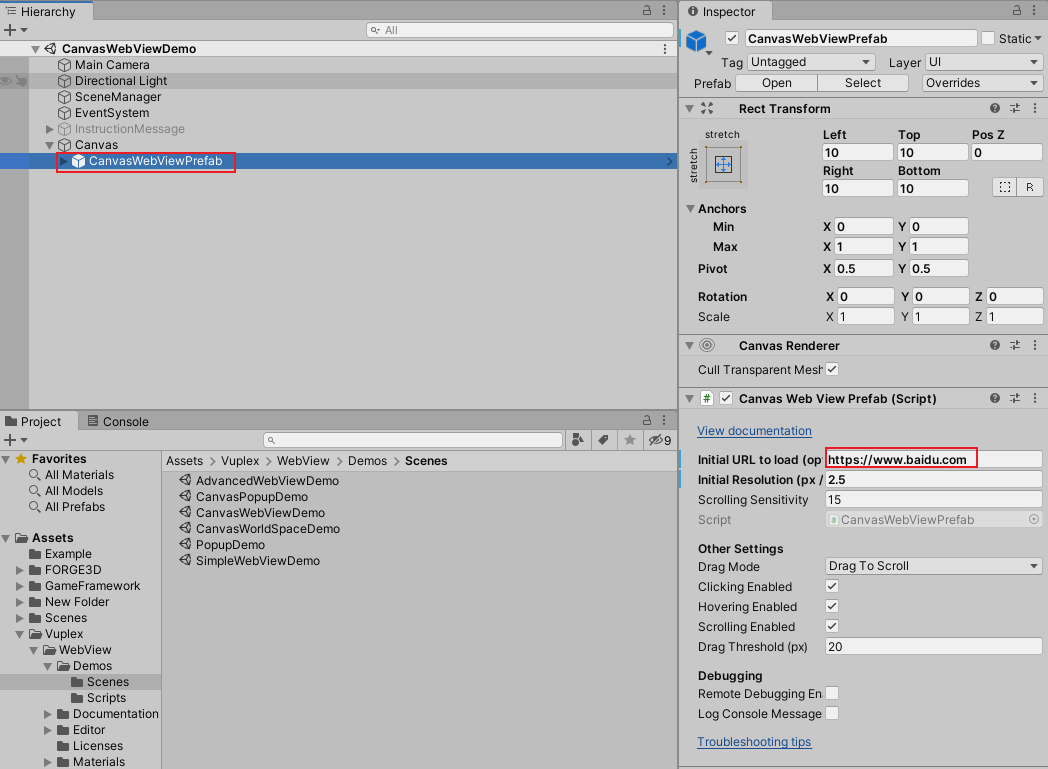
Task: Open the Drag Mode dropdown
Action: click(934, 566)
